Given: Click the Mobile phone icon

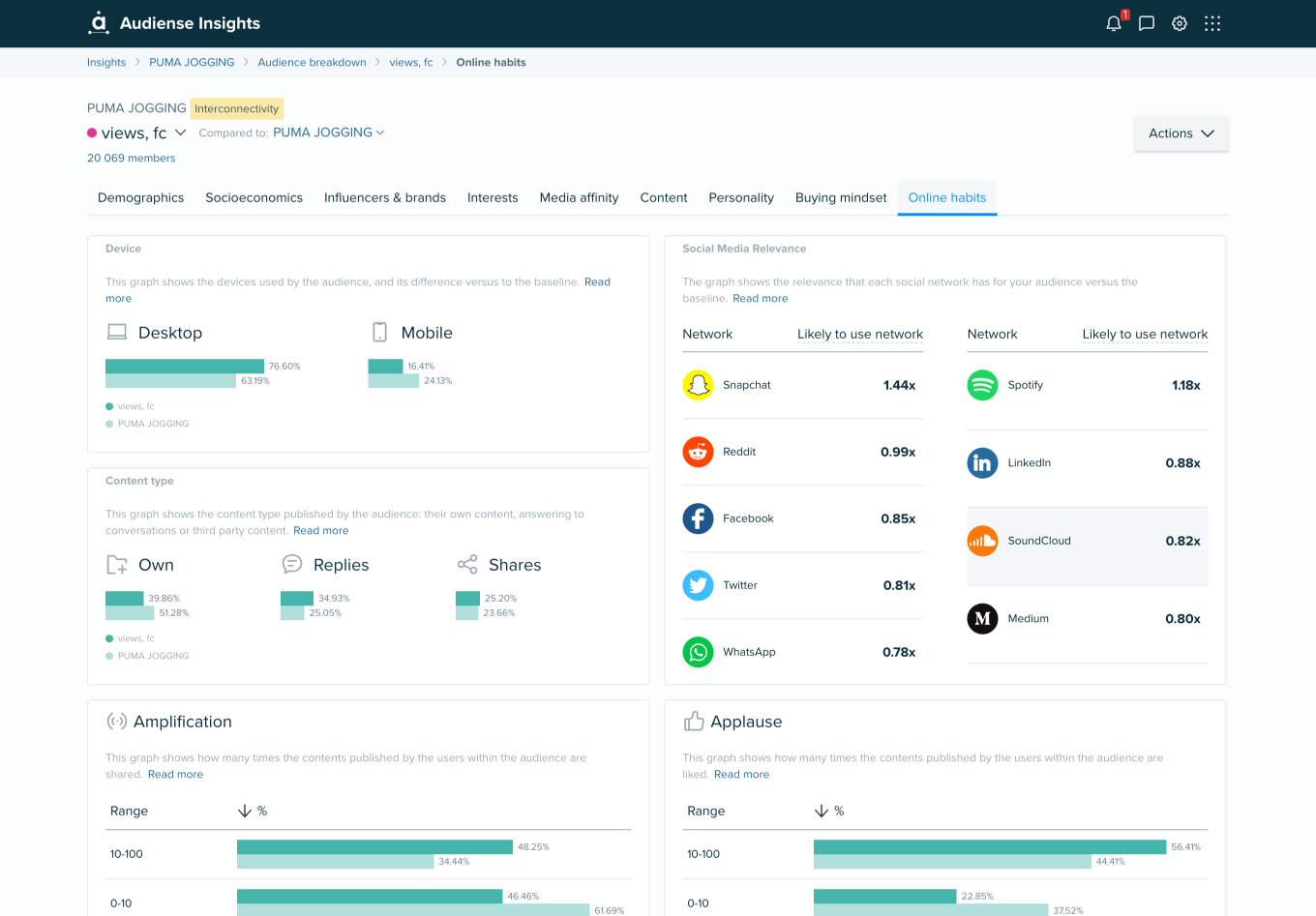Looking at the screenshot, I should click(x=380, y=333).
